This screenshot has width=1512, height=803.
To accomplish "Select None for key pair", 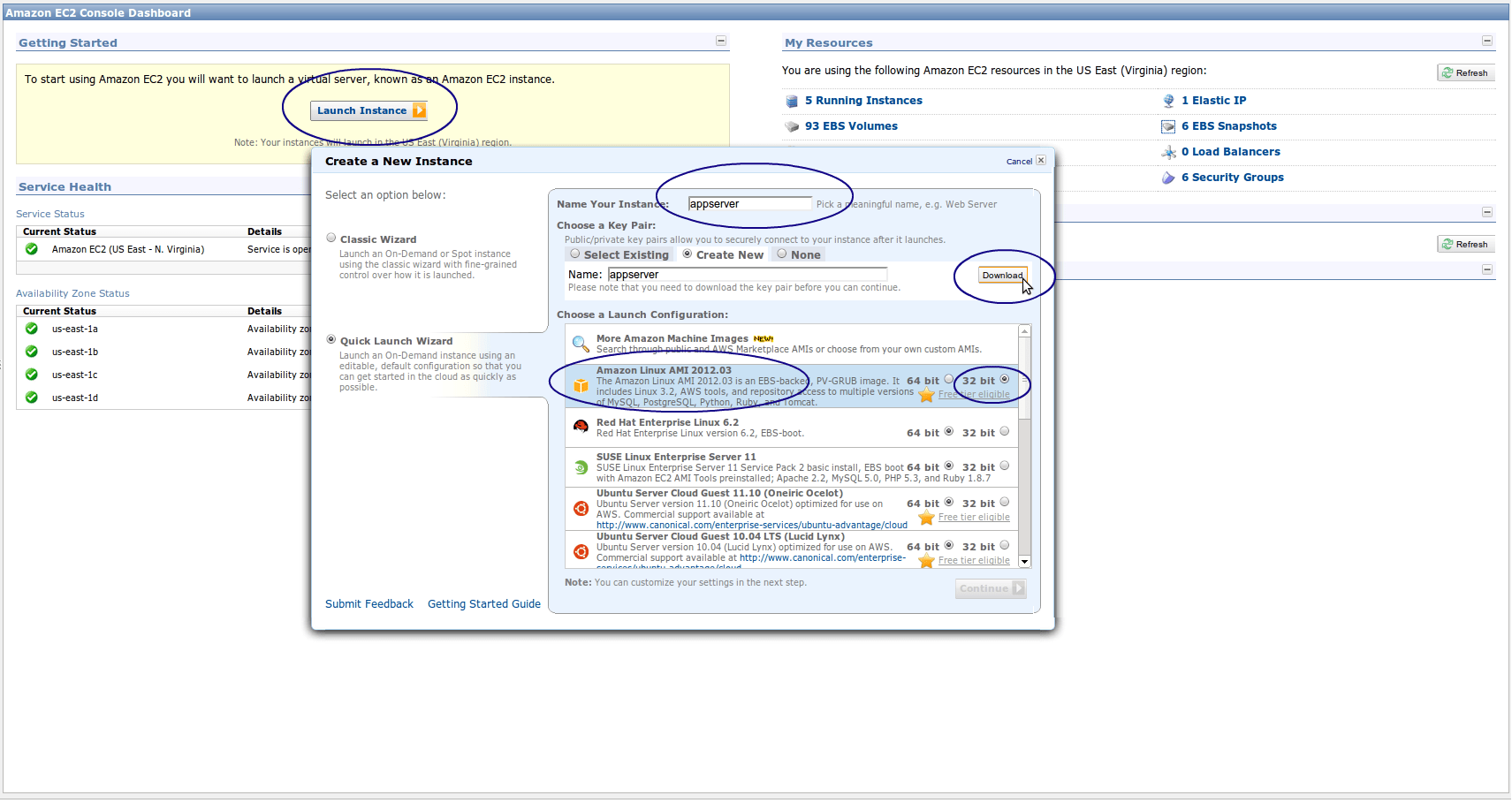I will [782, 254].
